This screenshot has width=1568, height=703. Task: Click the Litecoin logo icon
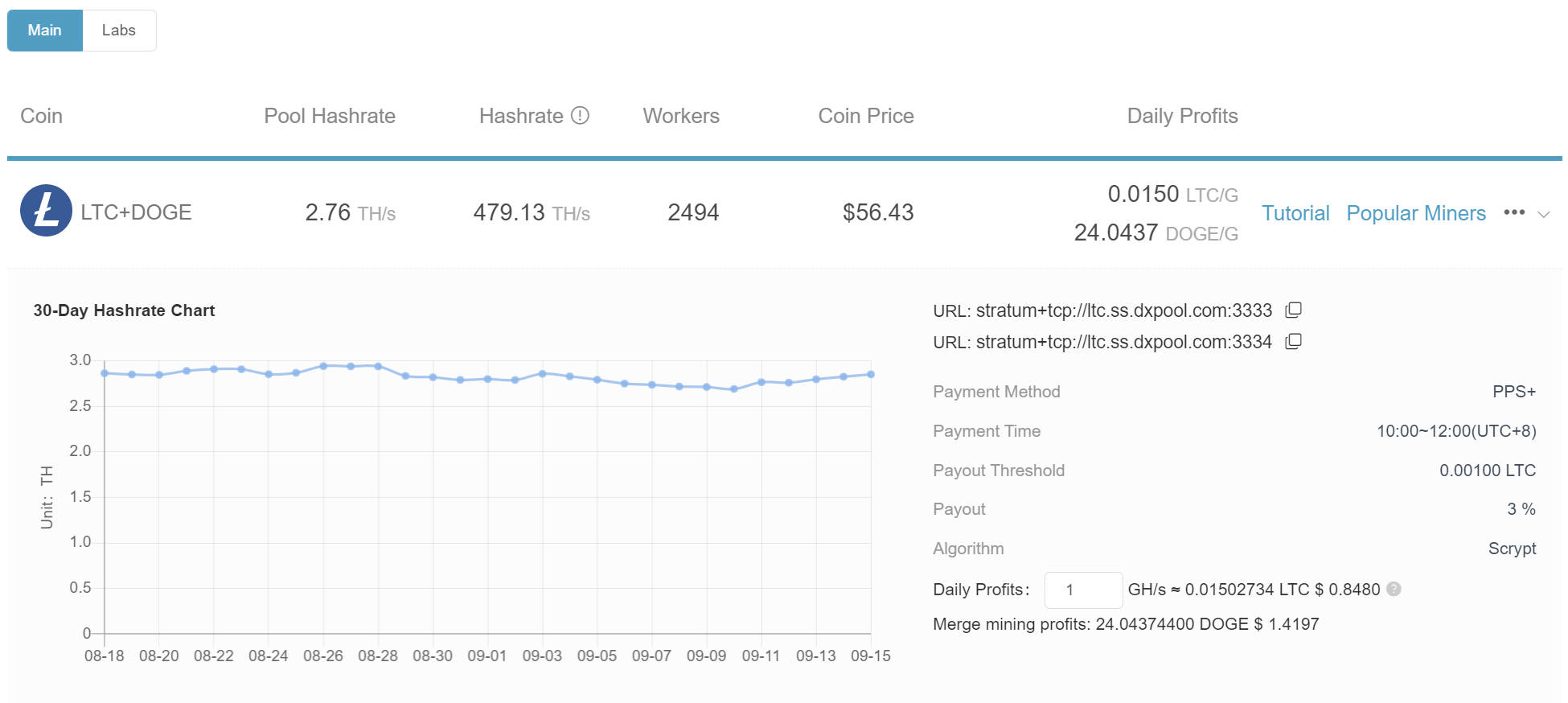point(46,211)
